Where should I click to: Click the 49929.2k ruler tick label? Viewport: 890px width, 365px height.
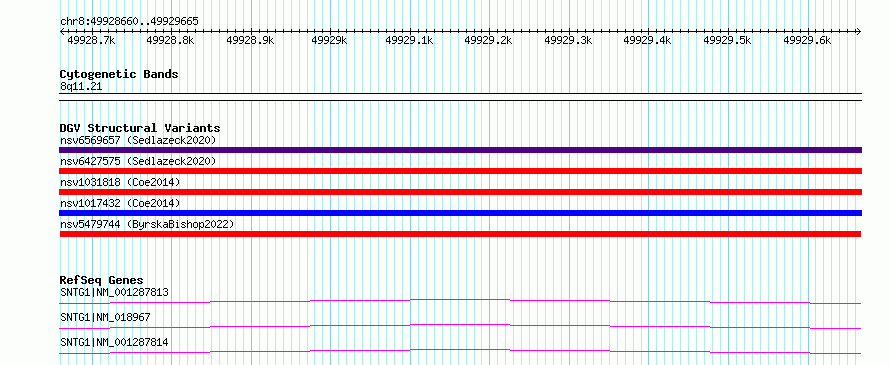[488, 40]
